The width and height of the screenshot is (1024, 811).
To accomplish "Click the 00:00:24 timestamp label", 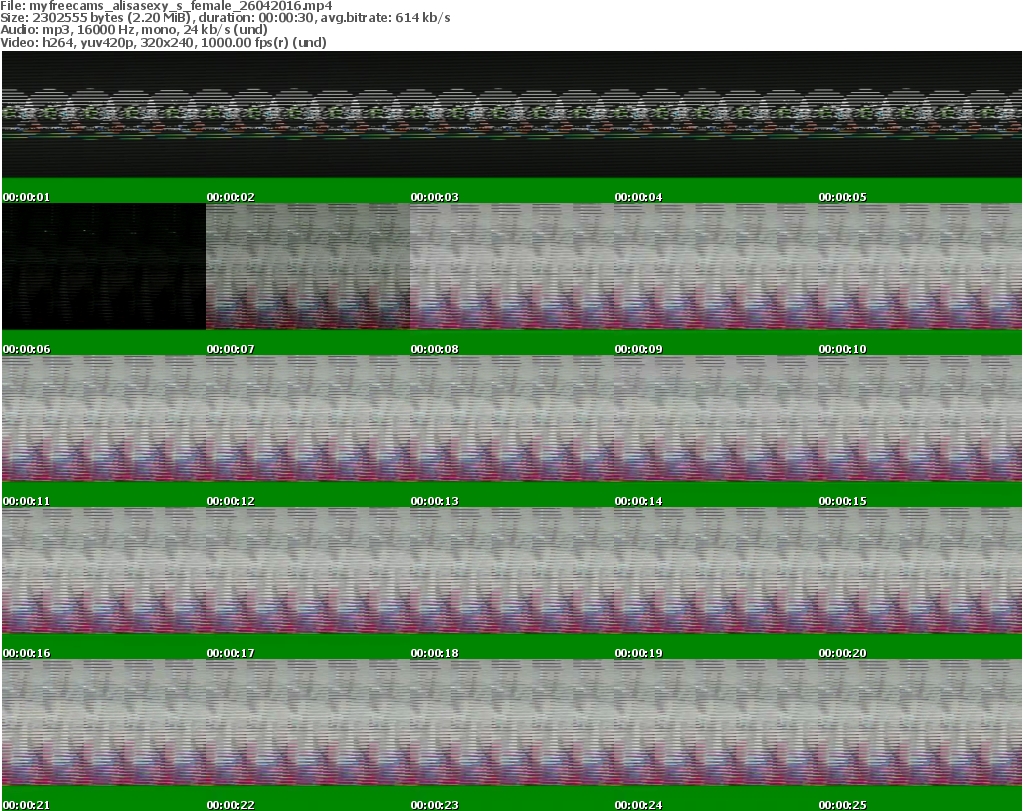I will click(x=638, y=805).
